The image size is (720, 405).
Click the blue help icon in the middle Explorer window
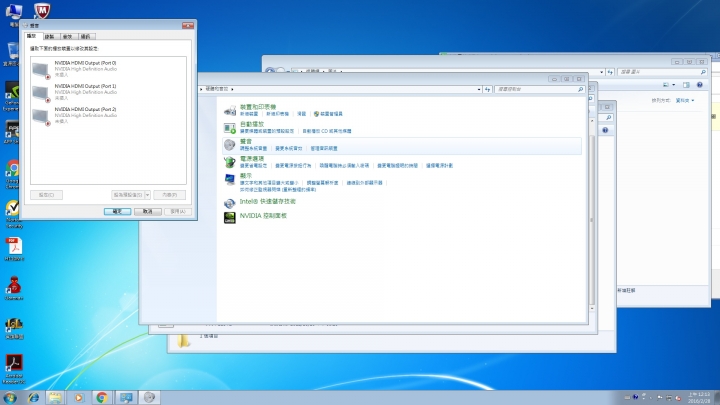tap(605, 130)
